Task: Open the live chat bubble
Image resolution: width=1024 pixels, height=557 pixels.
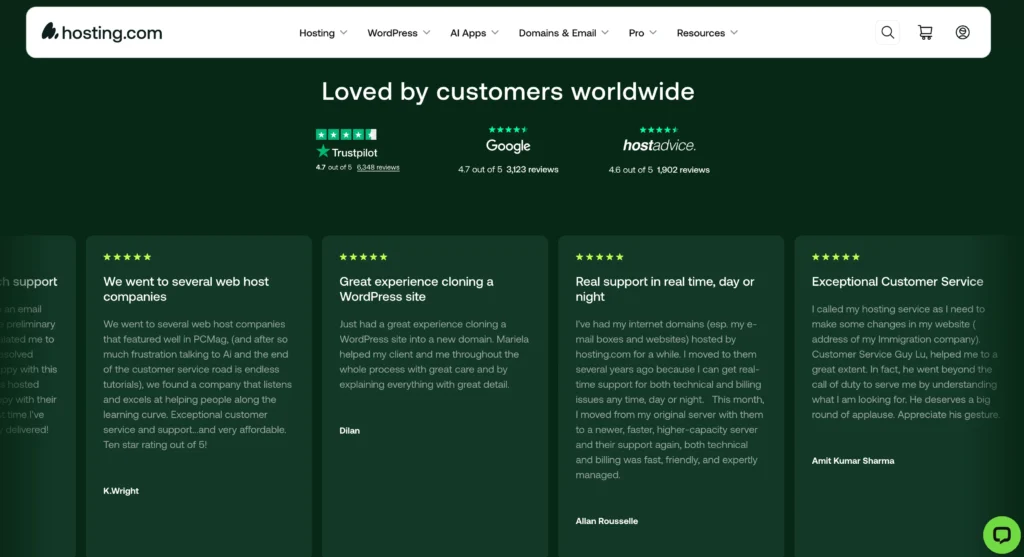Action: [1001, 535]
